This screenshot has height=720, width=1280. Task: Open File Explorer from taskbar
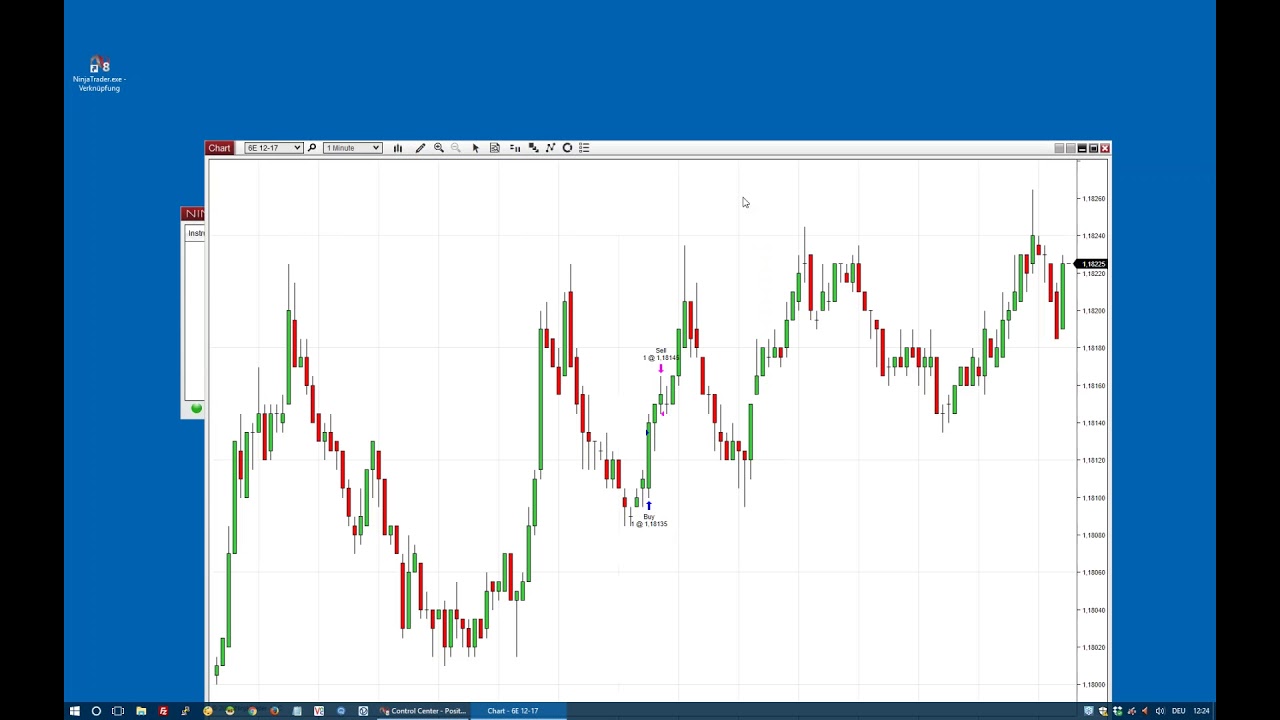(x=141, y=711)
